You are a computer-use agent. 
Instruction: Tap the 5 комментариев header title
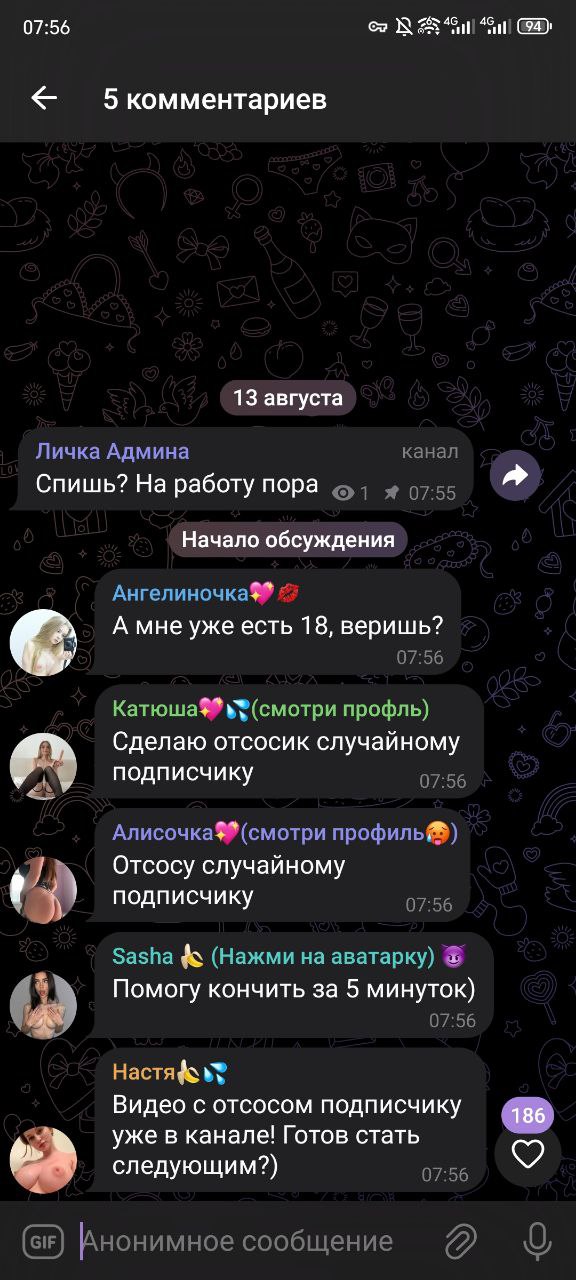(215, 99)
